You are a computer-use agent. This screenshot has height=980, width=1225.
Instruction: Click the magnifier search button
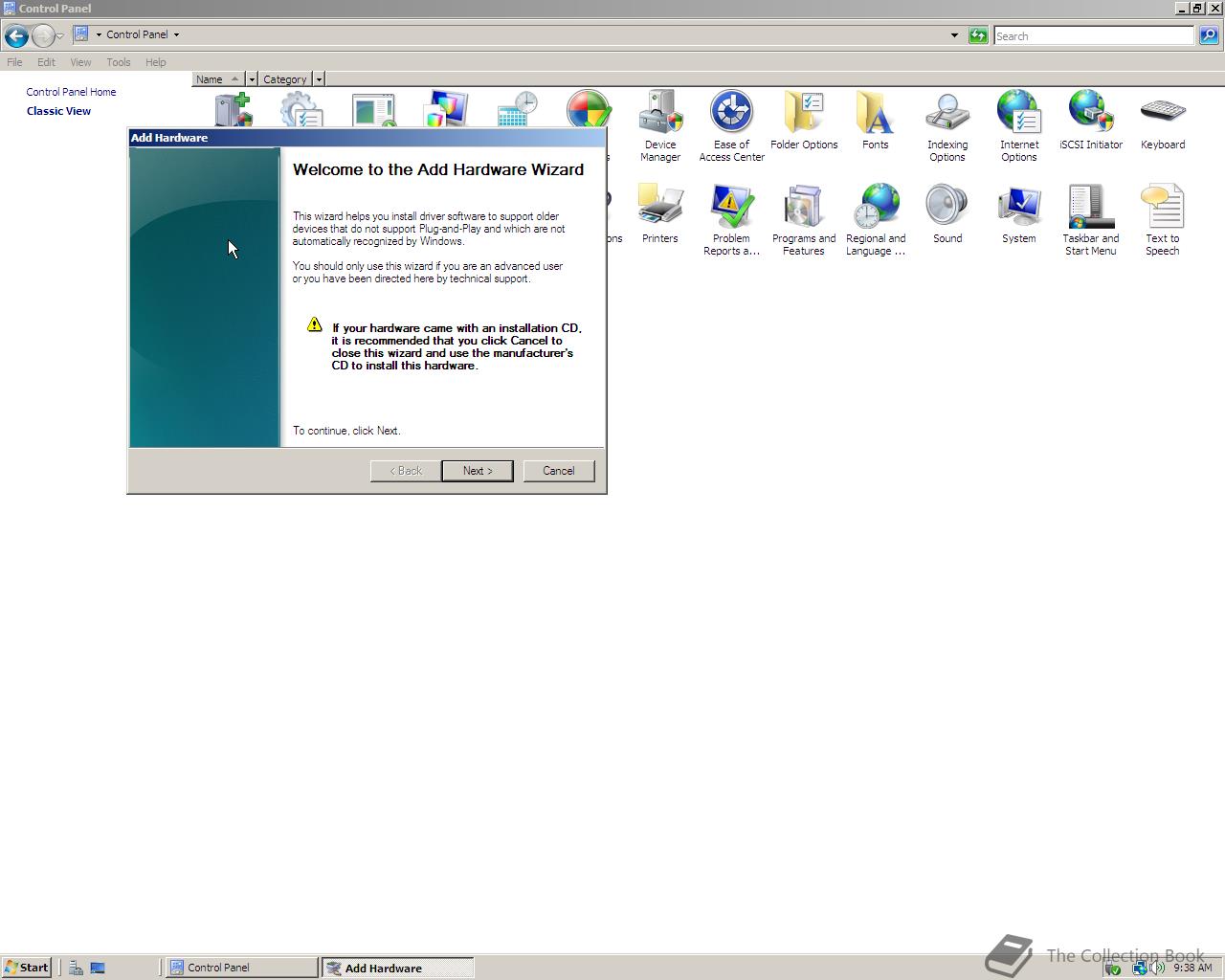coord(1209,35)
